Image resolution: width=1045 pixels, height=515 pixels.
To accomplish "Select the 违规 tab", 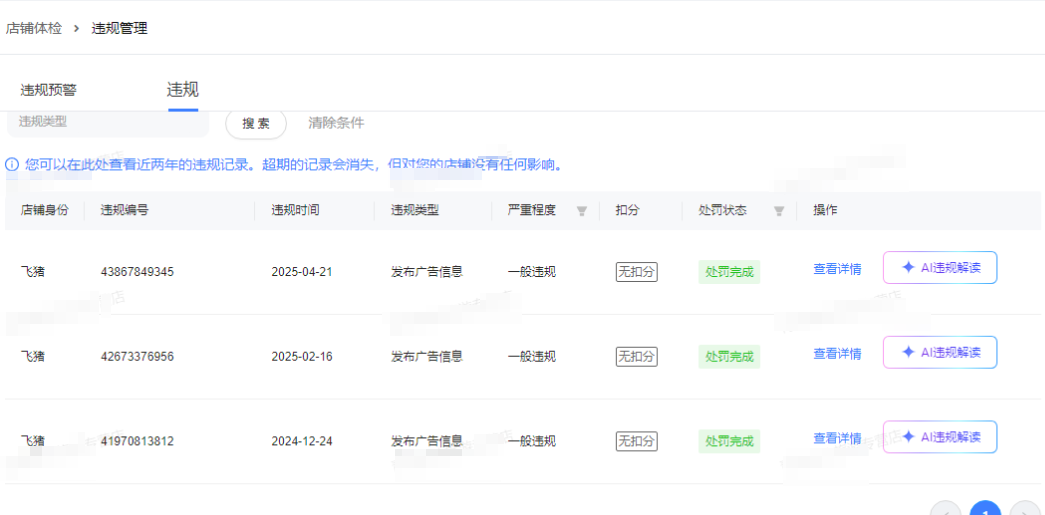I will point(182,90).
